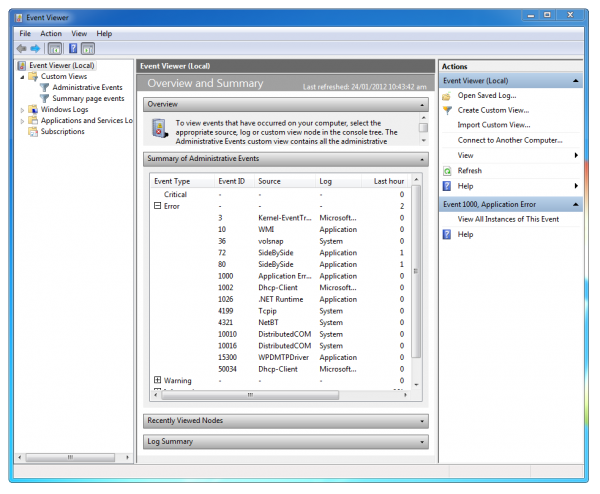
Task: Open the View menu in menu bar
Action: click(79, 33)
